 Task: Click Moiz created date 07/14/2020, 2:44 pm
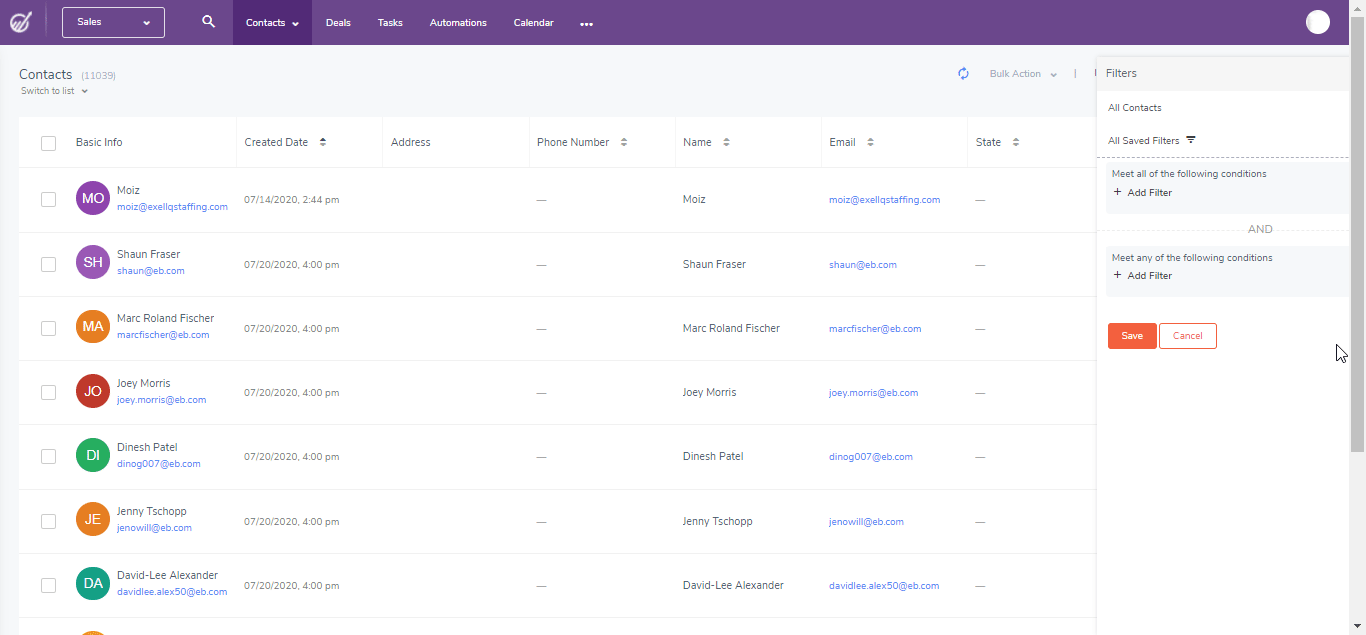(292, 200)
